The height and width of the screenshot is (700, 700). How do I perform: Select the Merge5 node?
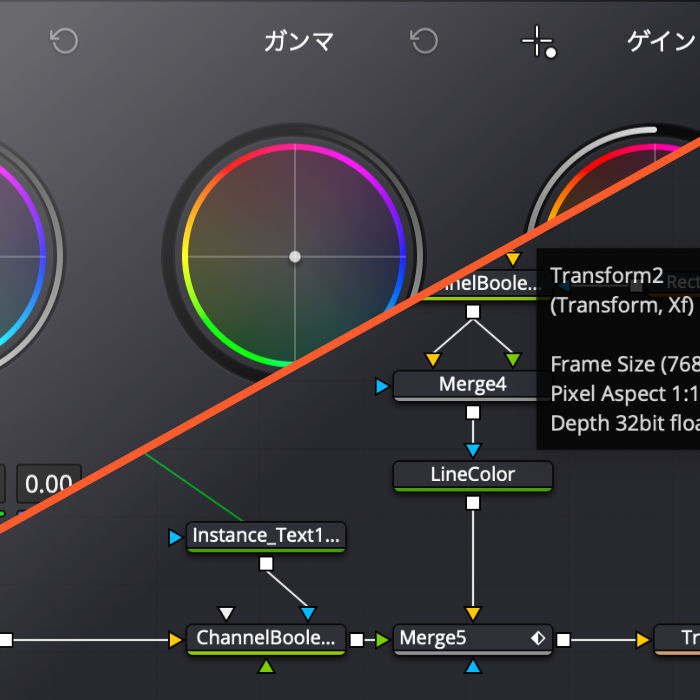point(473,639)
